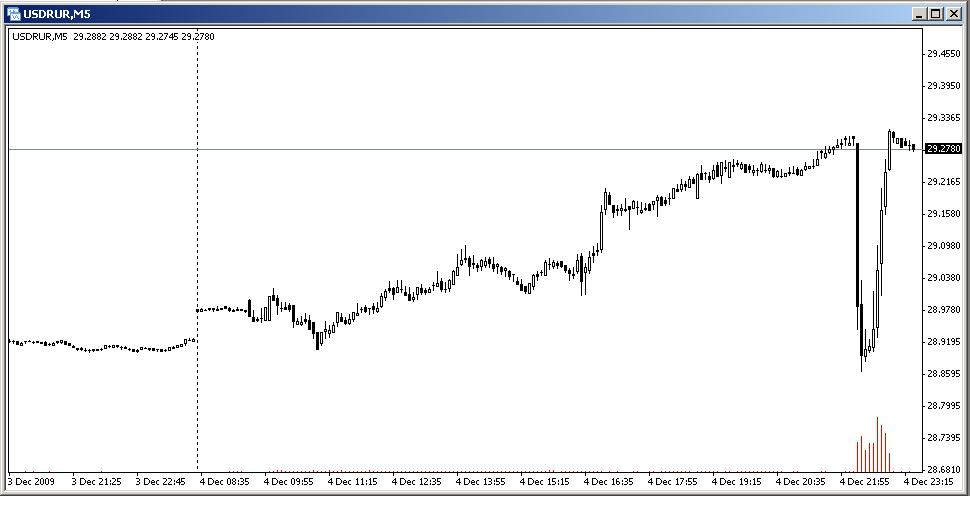This screenshot has height=525, width=970.
Task: Click the 29.0980 price axis label
Action: coord(944,246)
